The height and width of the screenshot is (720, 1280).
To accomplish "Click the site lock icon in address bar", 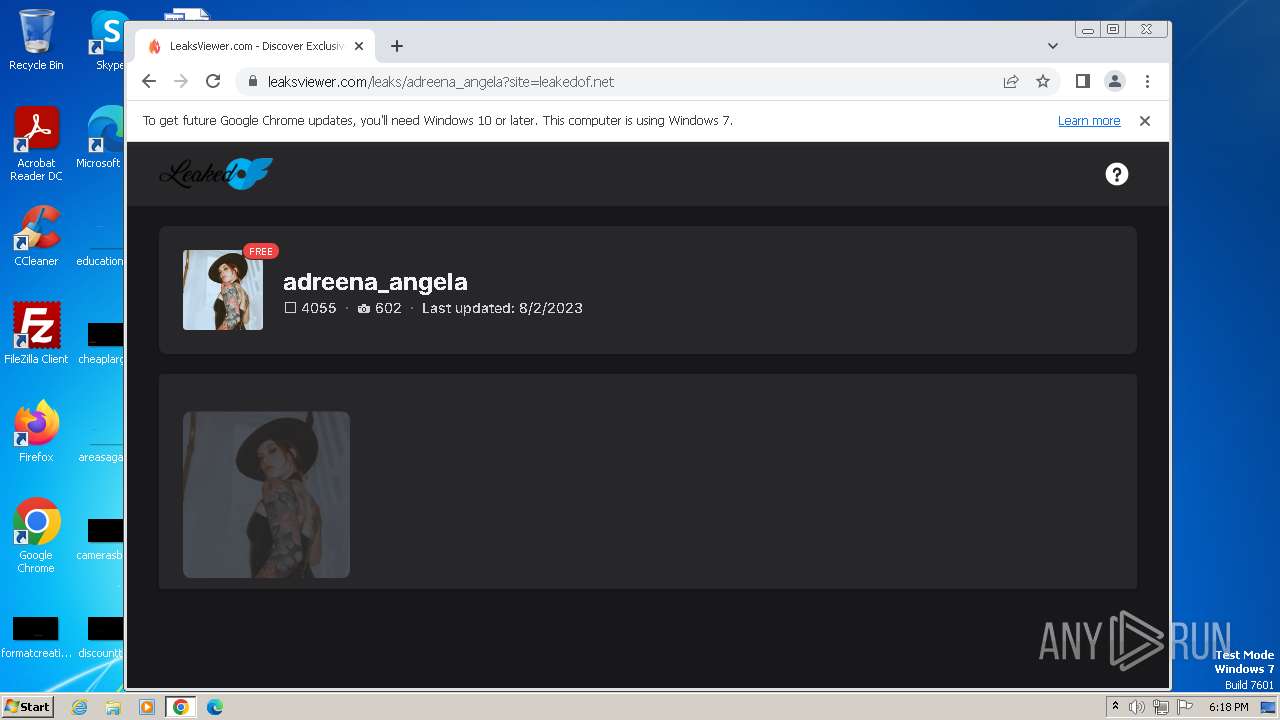I will [x=253, y=82].
